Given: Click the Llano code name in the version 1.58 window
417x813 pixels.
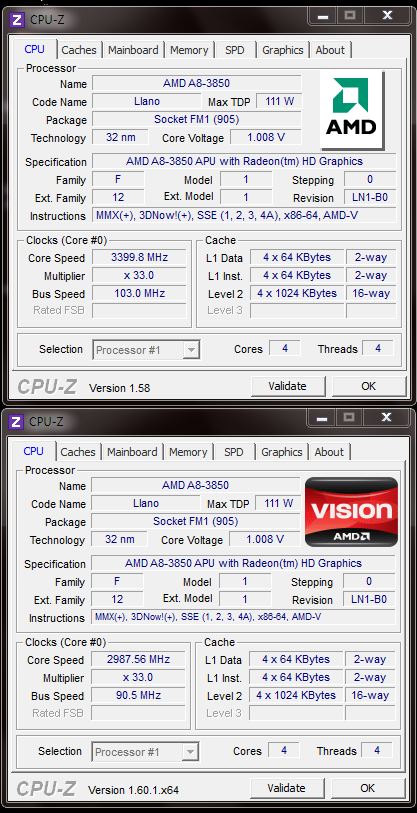Looking at the screenshot, I should point(146,101).
